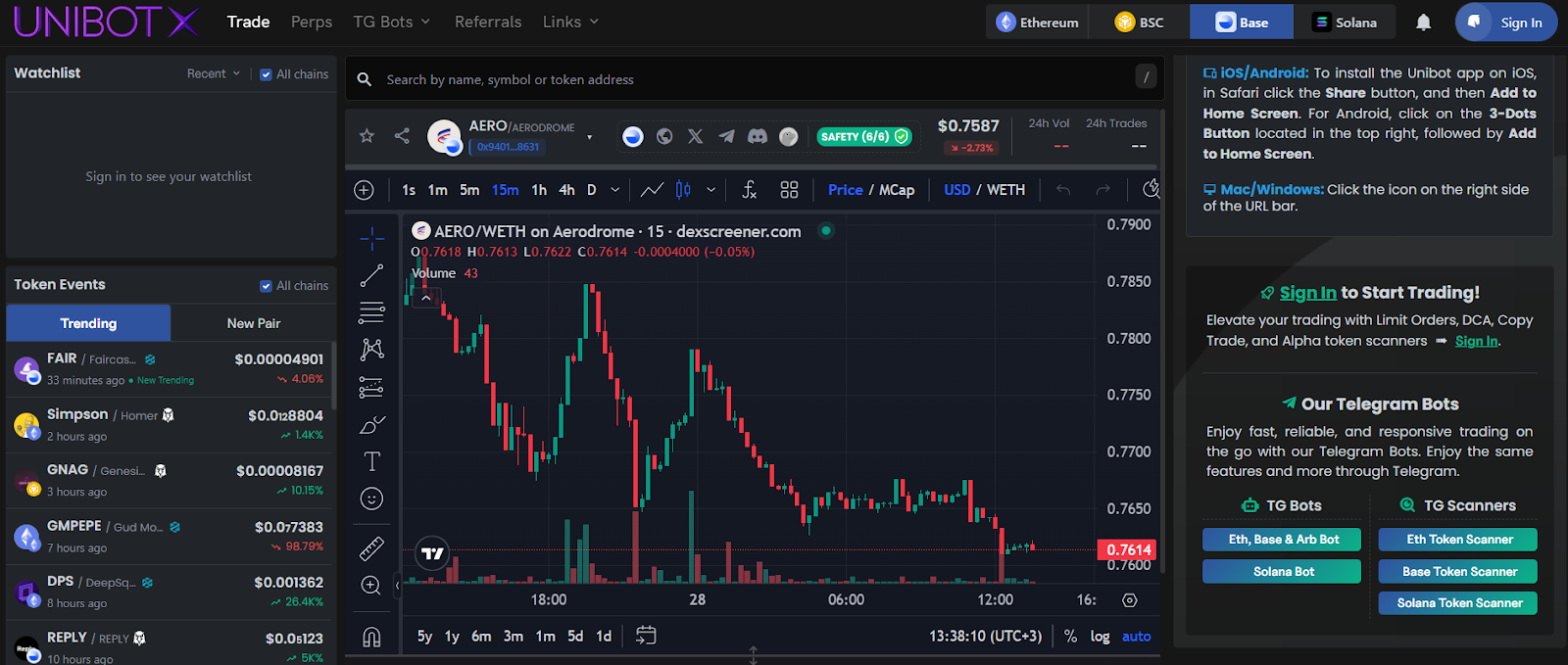Activate the zoom-in chart tool

pyautogui.click(x=371, y=586)
